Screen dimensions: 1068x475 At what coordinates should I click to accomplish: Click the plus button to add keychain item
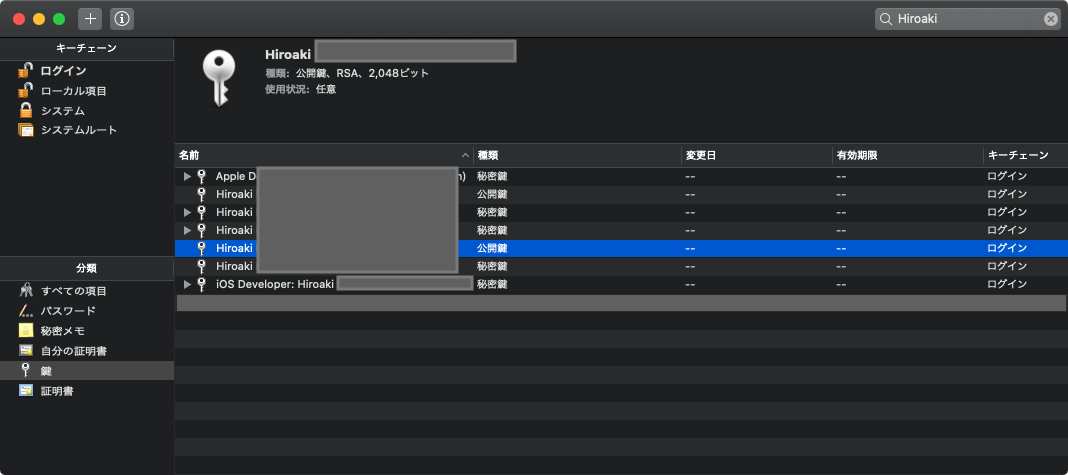[x=89, y=19]
